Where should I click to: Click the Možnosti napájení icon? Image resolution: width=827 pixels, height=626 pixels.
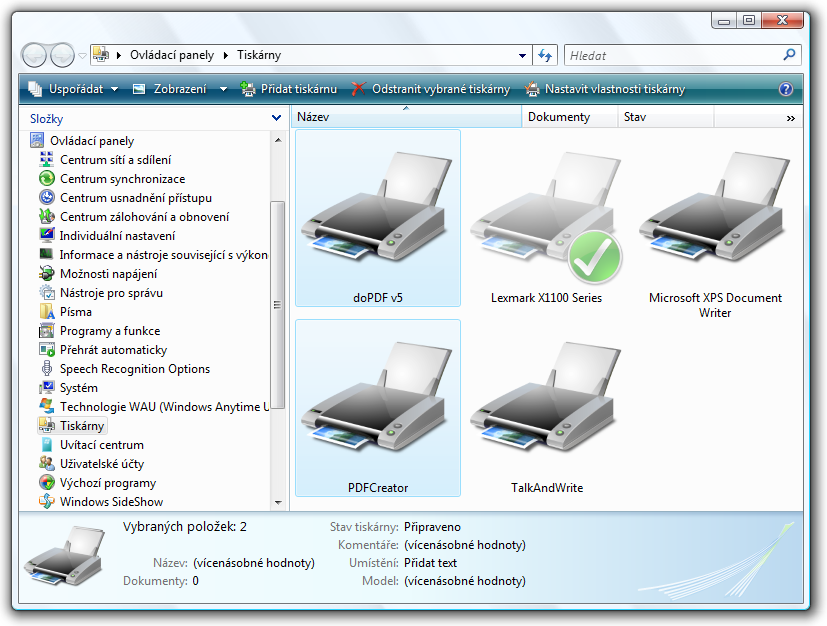point(47,273)
